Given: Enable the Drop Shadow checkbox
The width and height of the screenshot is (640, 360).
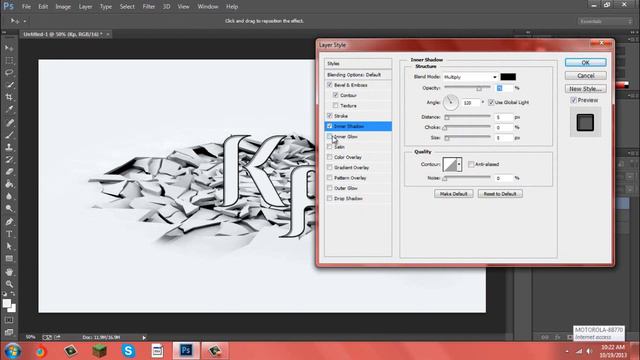Looking at the screenshot, I should [x=330, y=198].
